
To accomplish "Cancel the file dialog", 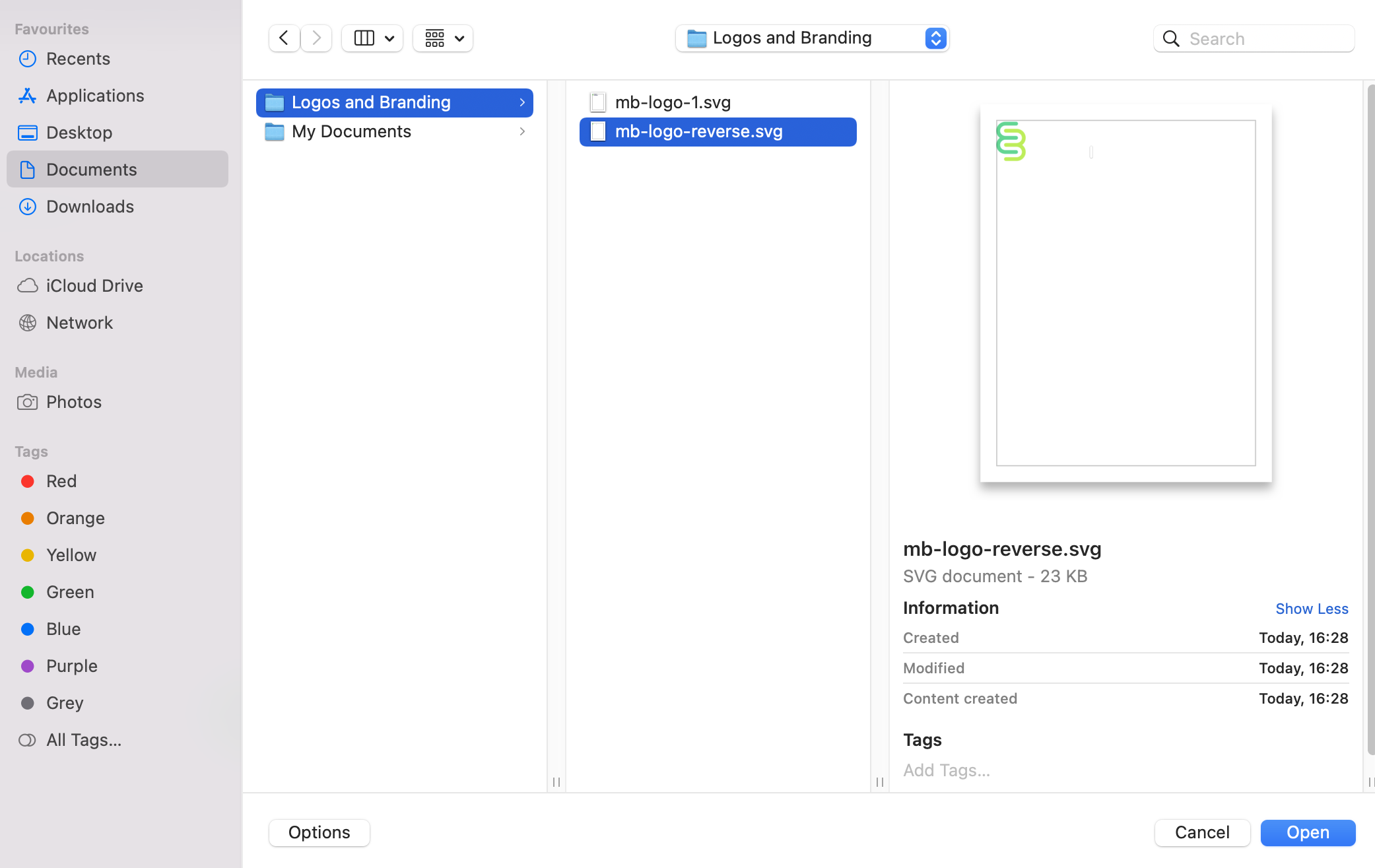I will coord(1202,832).
